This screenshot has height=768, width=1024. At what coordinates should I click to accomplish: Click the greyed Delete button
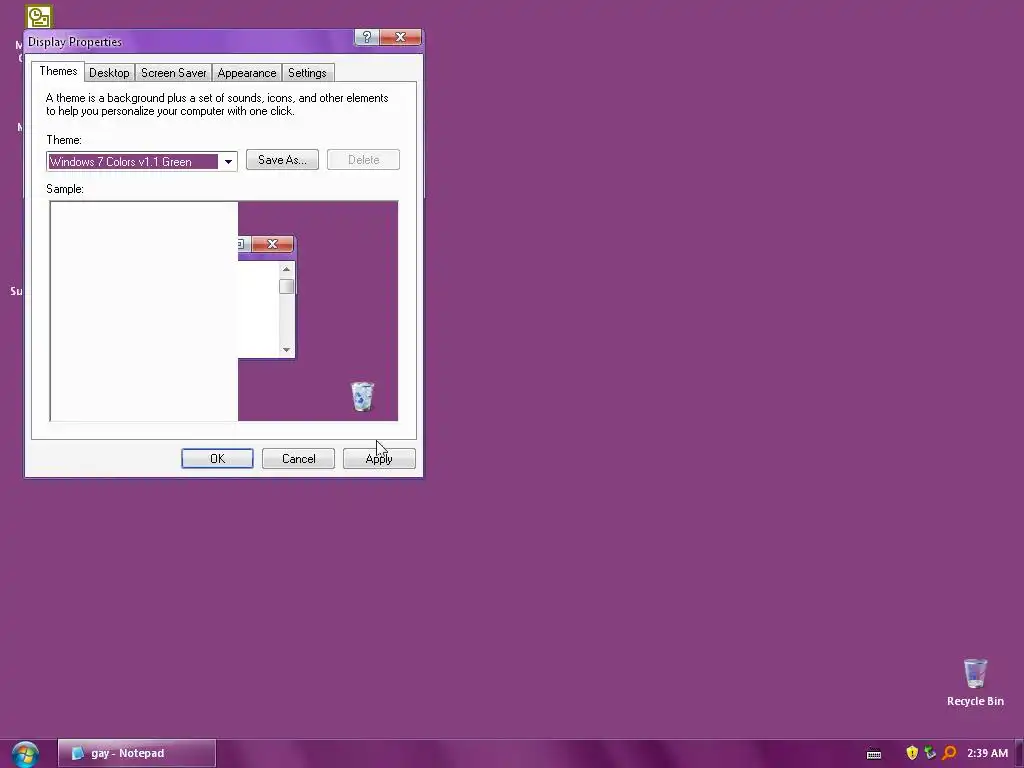pos(363,160)
